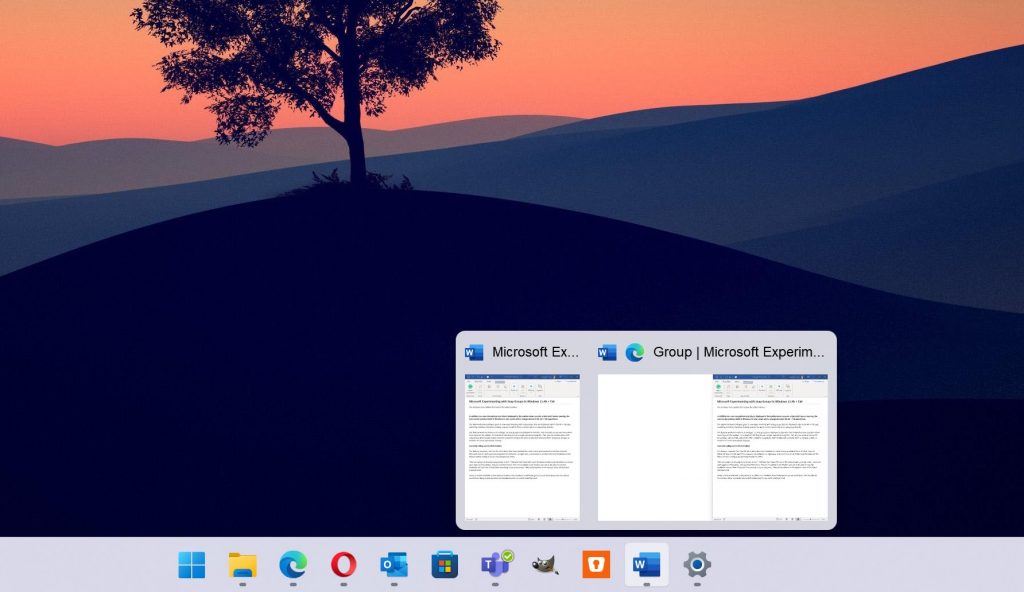Launch the Opera browser
The image size is (1024, 592).
(x=343, y=566)
